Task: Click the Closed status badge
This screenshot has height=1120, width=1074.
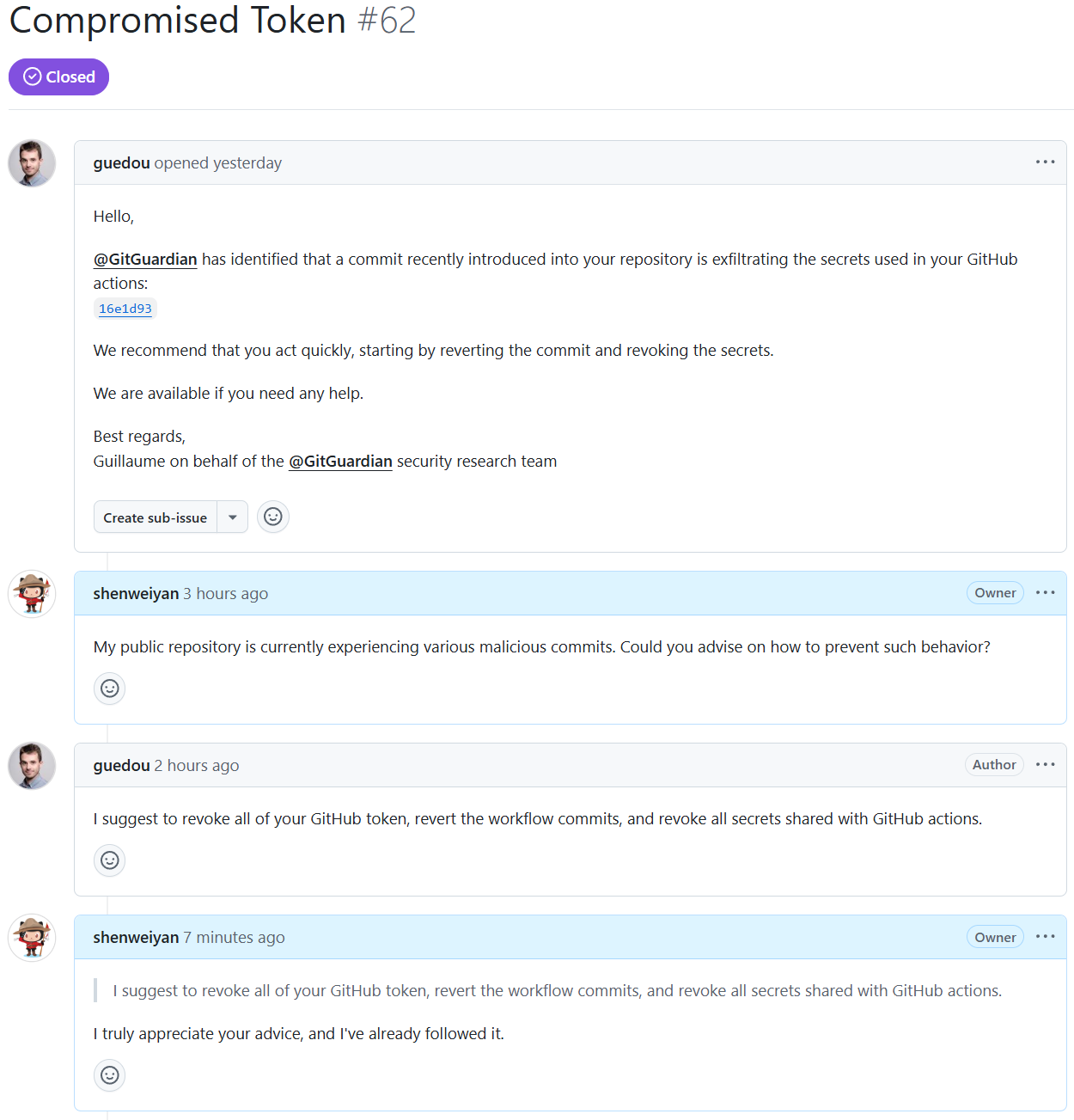Action: (58, 77)
